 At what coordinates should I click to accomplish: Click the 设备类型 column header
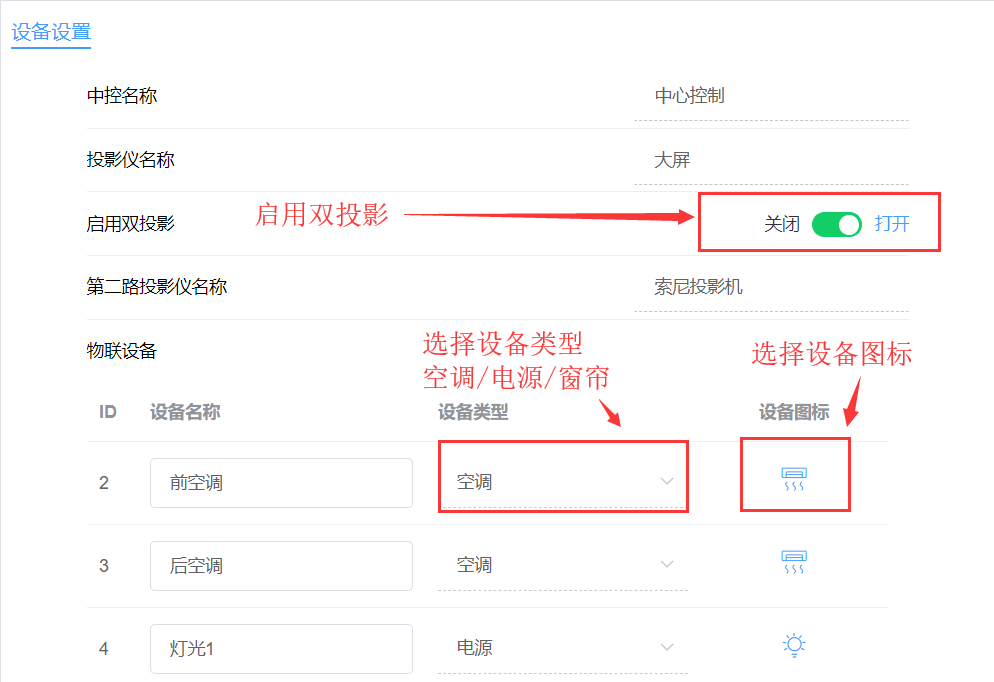pos(473,412)
